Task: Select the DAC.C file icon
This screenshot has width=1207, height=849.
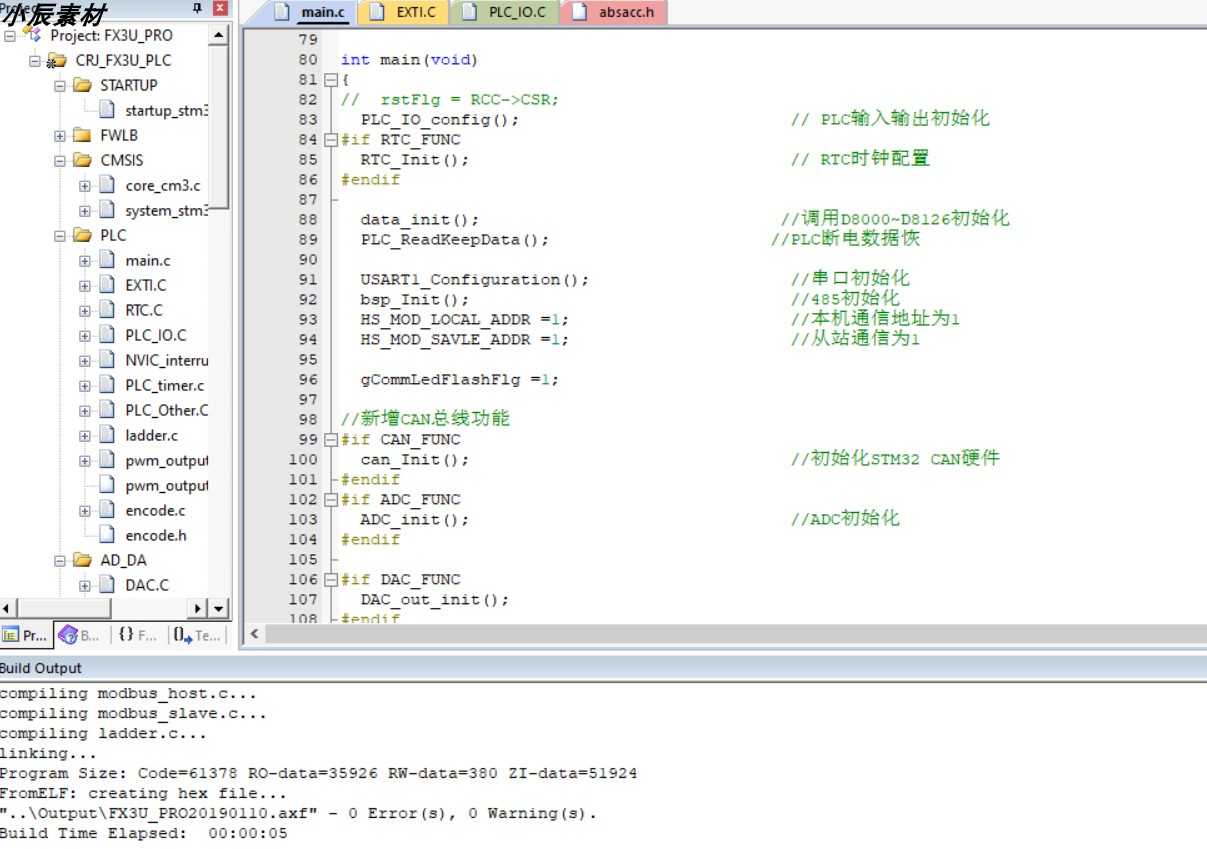Action: (x=107, y=585)
